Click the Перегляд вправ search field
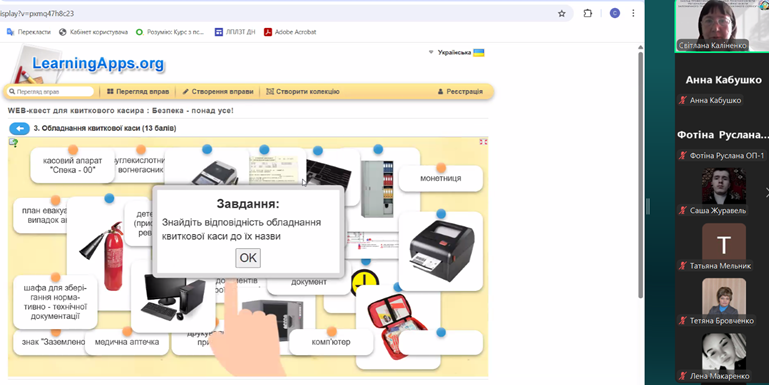 51,92
